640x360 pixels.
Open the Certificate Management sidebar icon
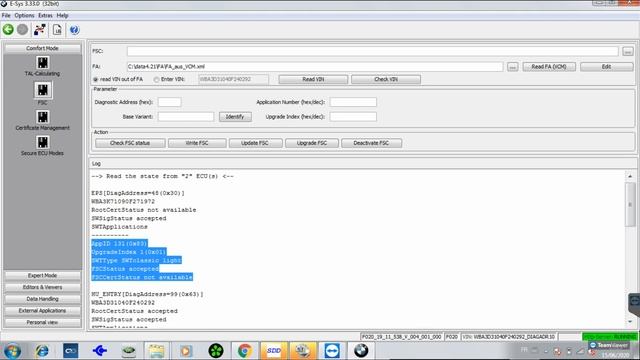click(42, 117)
